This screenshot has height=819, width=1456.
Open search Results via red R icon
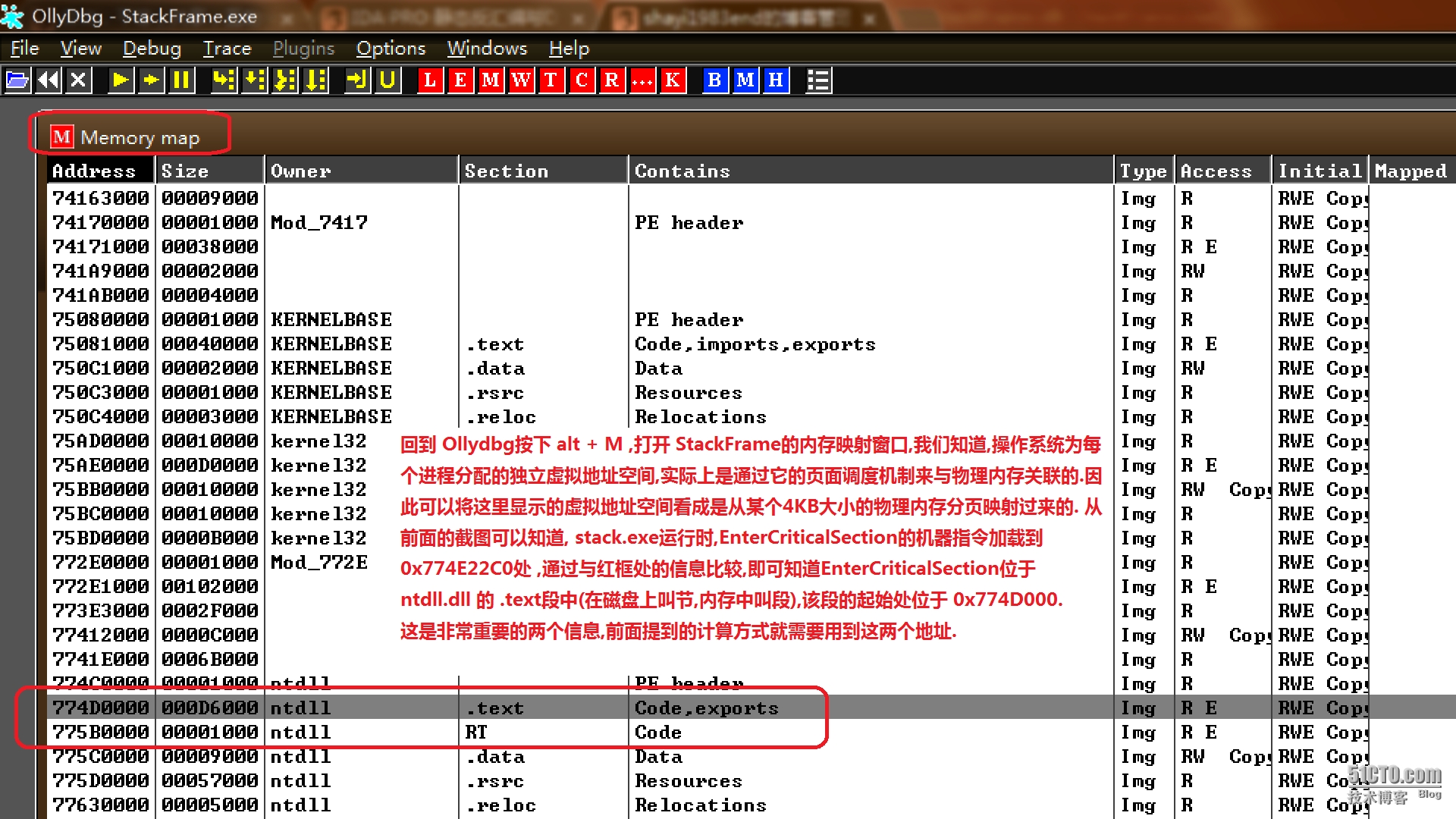coord(612,80)
